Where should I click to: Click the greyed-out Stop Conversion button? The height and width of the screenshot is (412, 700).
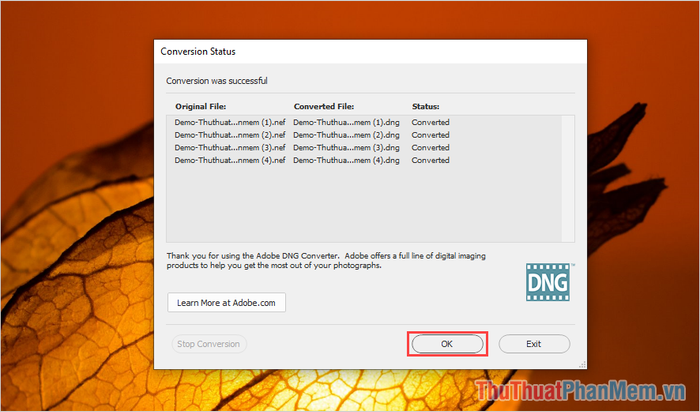(209, 344)
